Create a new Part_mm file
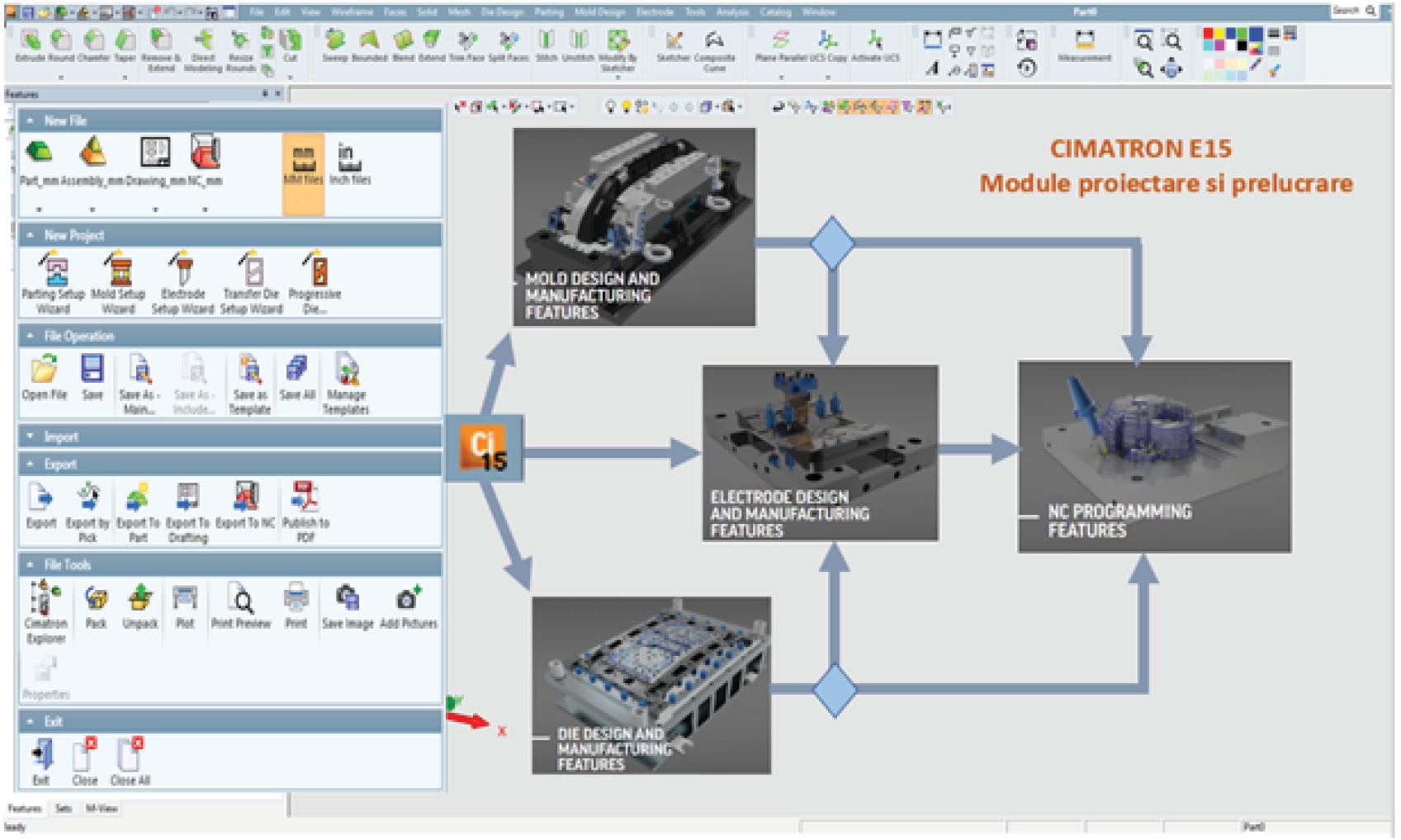The image size is (1401, 840). coord(39,163)
